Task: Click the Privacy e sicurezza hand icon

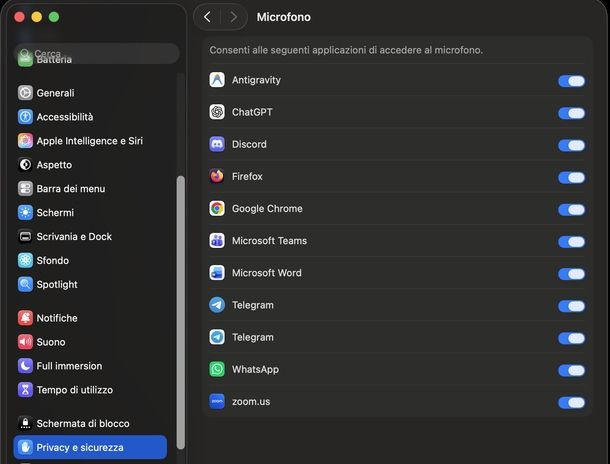Action: [x=25, y=447]
